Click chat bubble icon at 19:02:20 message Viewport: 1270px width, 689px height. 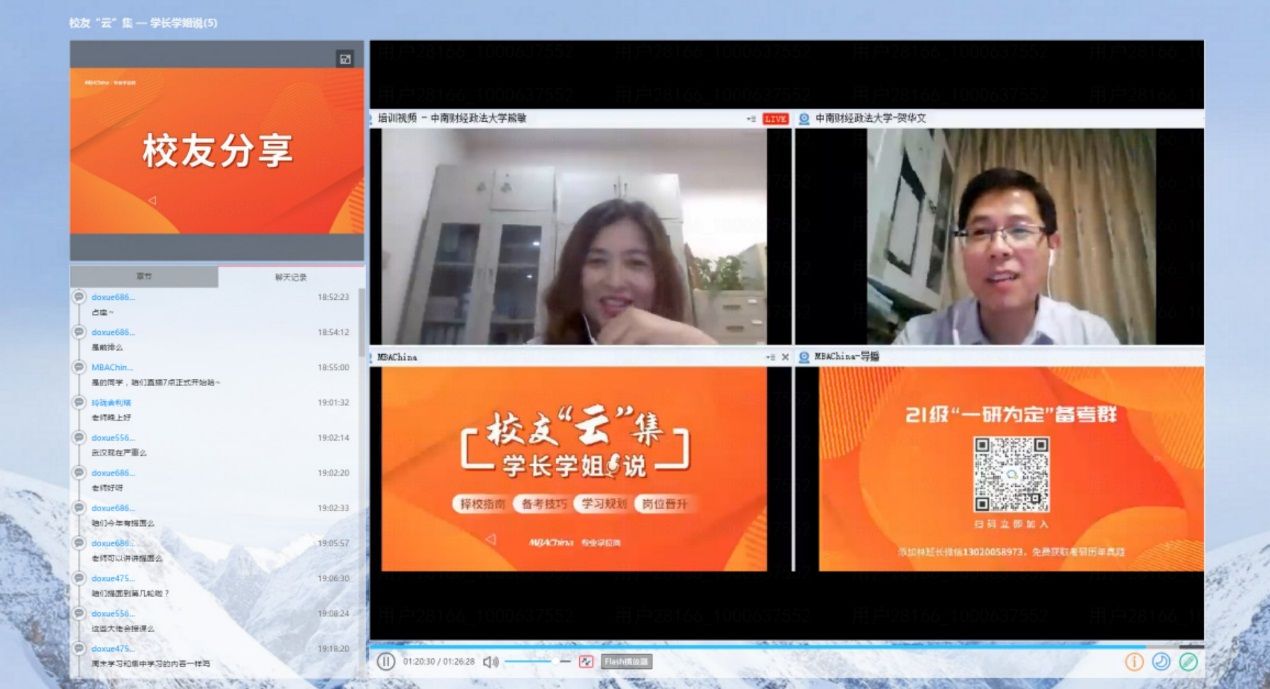point(79,472)
